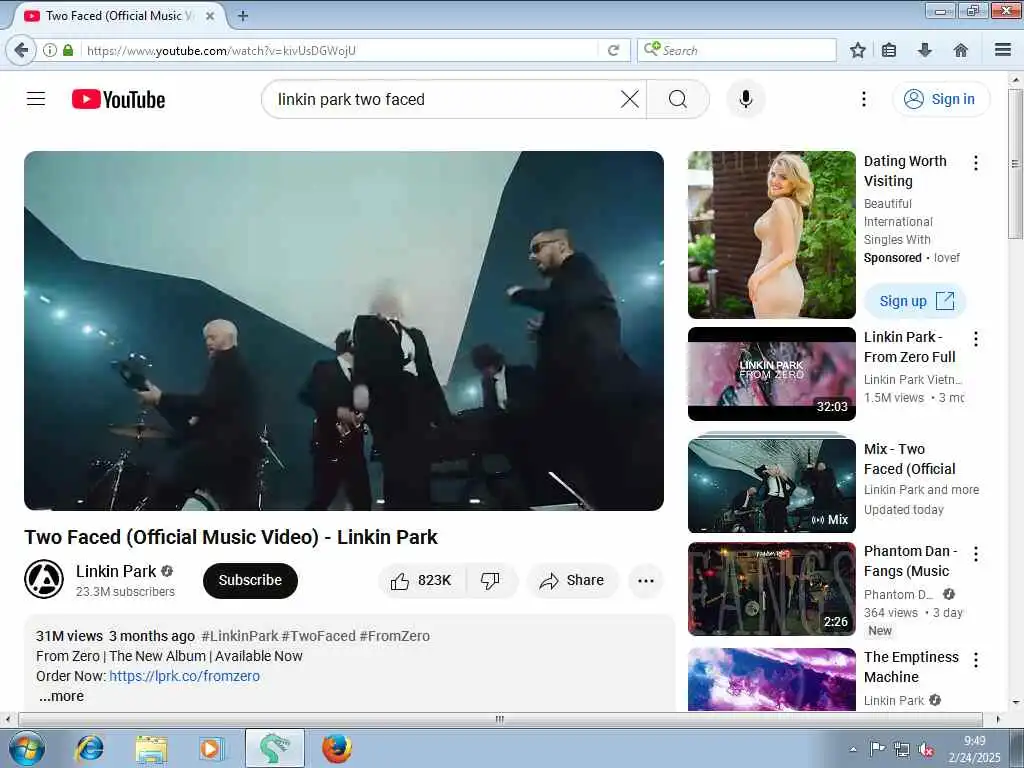The height and width of the screenshot is (768, 1024).
Task: Start voice search with microphone icon
Action: tap(746, 99)
